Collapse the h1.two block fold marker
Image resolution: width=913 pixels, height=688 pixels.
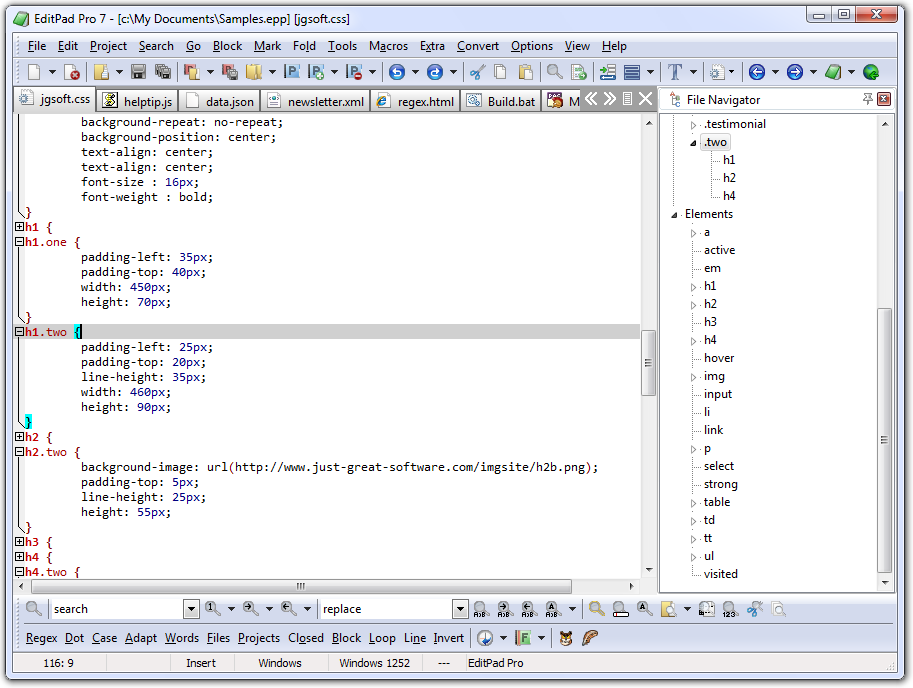pyautogui.click(x=19, y=332)
